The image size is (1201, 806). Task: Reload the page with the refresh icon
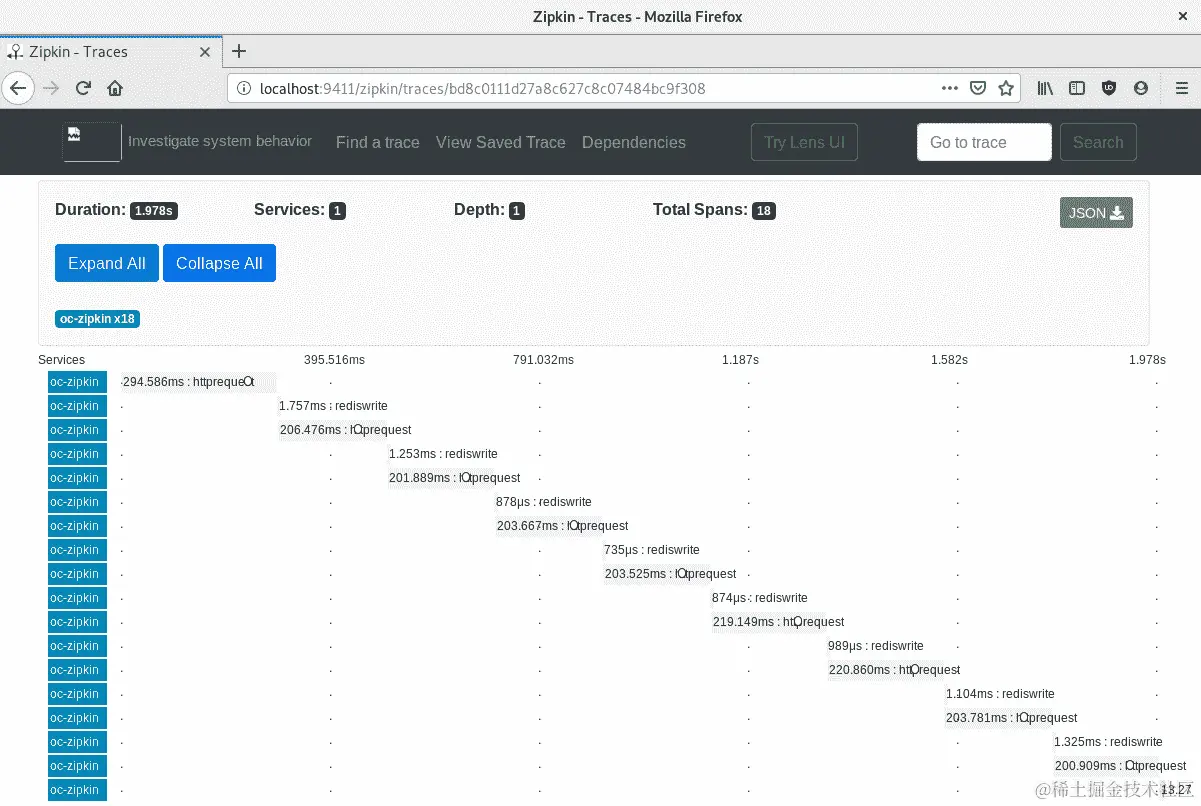click(x=84, y=88)
